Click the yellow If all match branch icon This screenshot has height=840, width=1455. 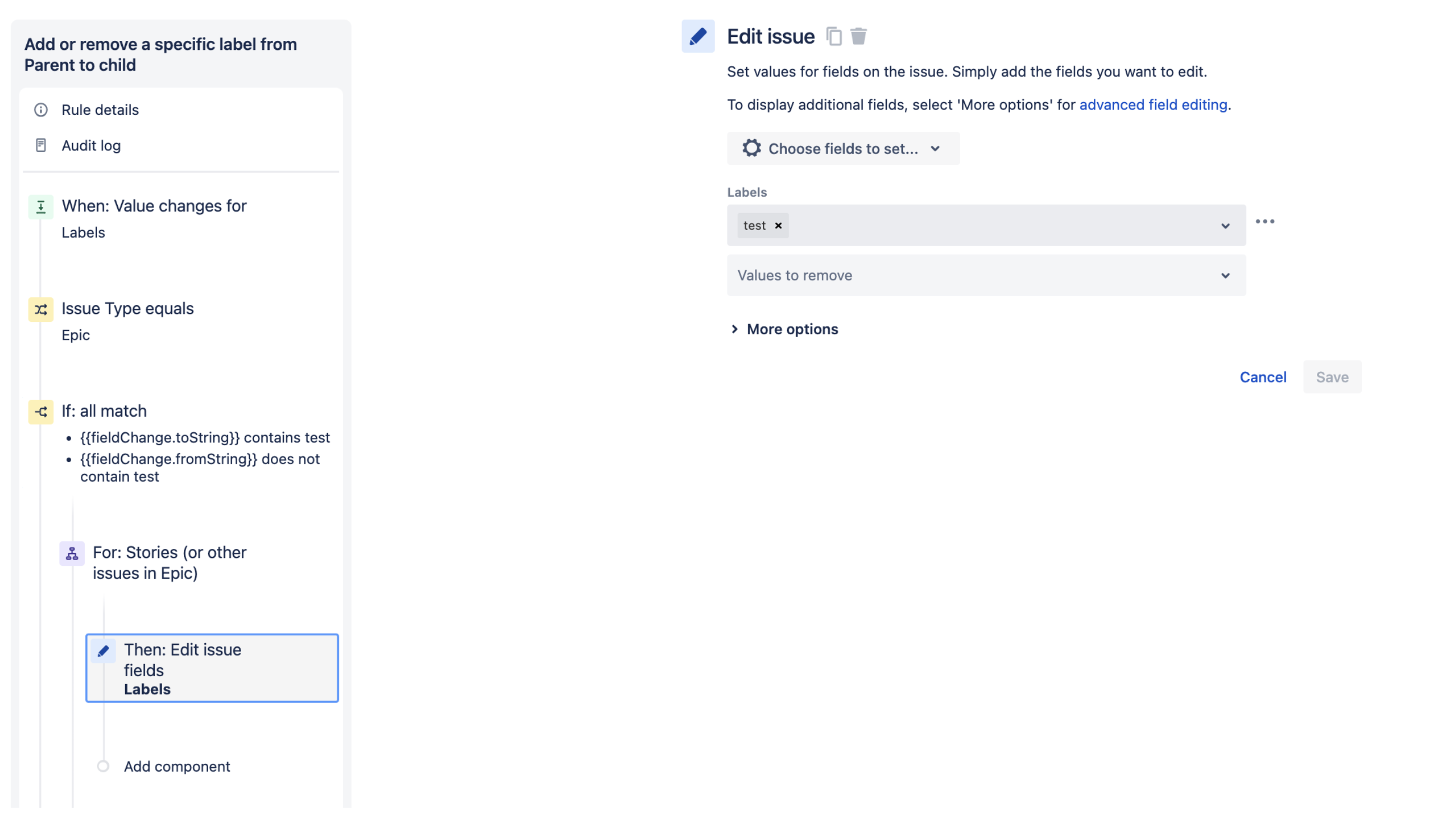(x=41, y=412)
